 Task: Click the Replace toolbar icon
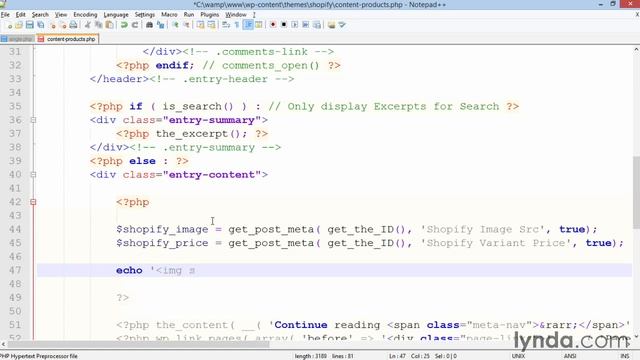click(x=160, y=25)
